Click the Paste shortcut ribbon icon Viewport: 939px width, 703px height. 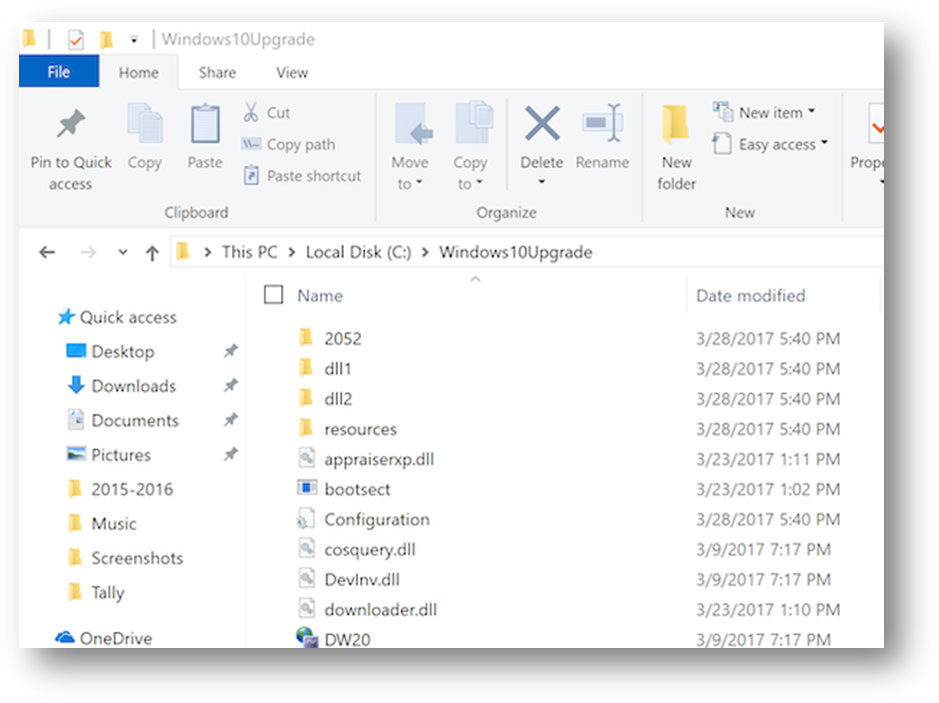(x=301, y=175)
